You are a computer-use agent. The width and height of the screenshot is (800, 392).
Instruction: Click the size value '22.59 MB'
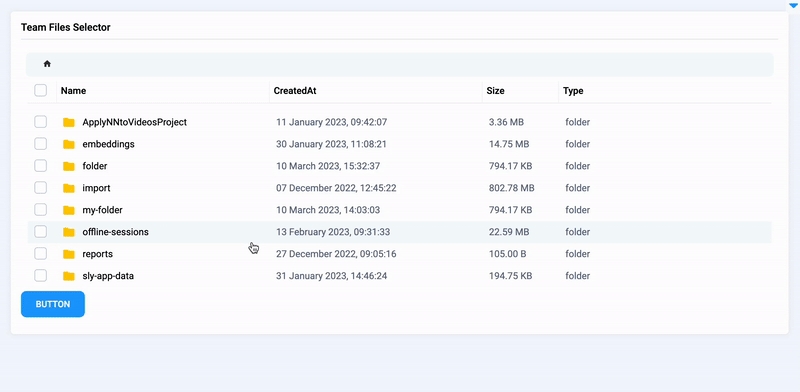tap(509, 232)
